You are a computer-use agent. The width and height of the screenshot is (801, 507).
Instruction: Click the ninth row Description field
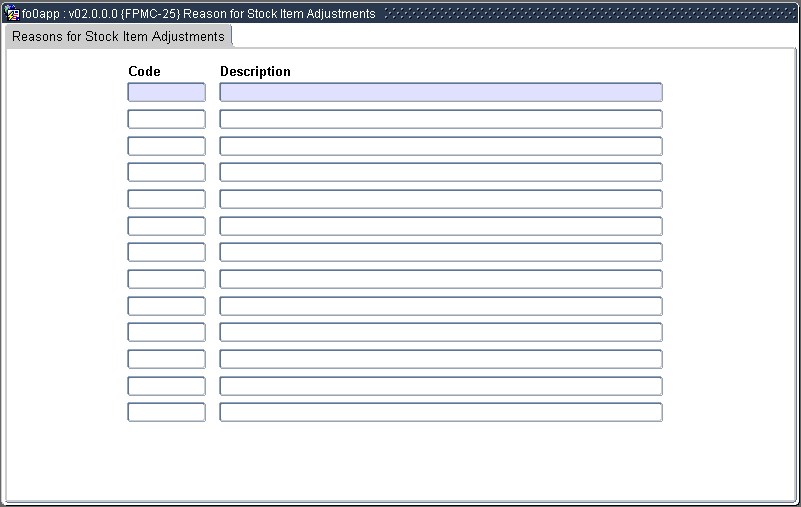[440, 306]
